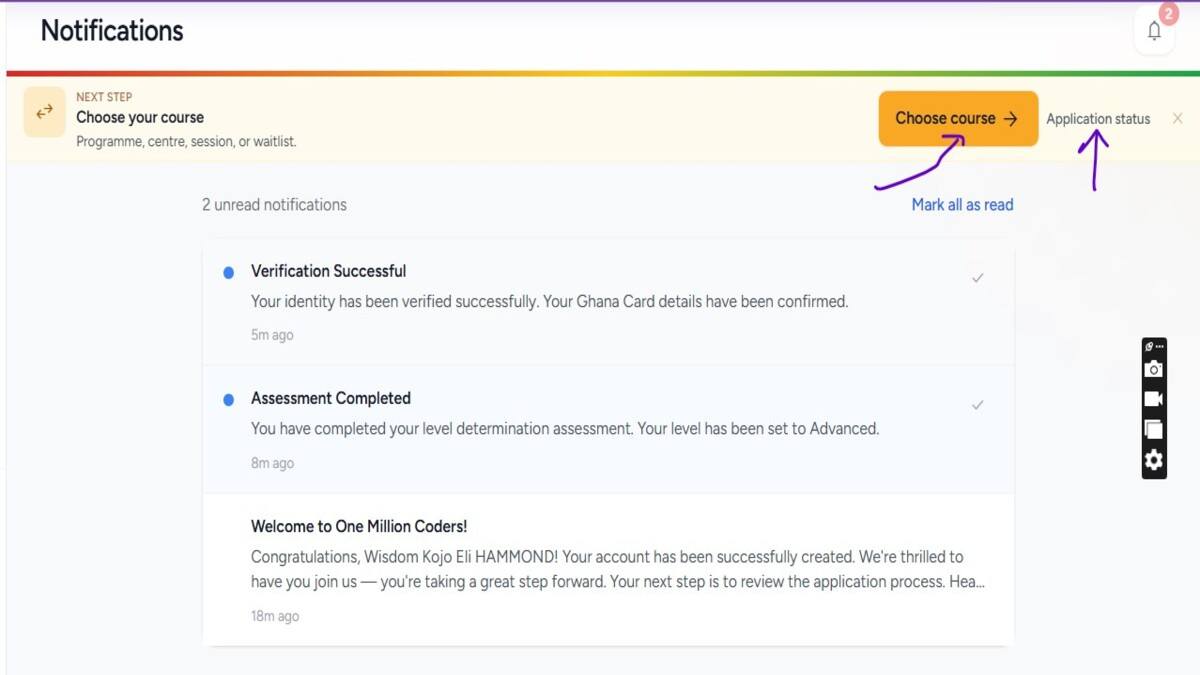The width and height of the screenshot is (1200, 675).
Task: Dismiss the Next Step banner
Action: [x=1177, y=118]
